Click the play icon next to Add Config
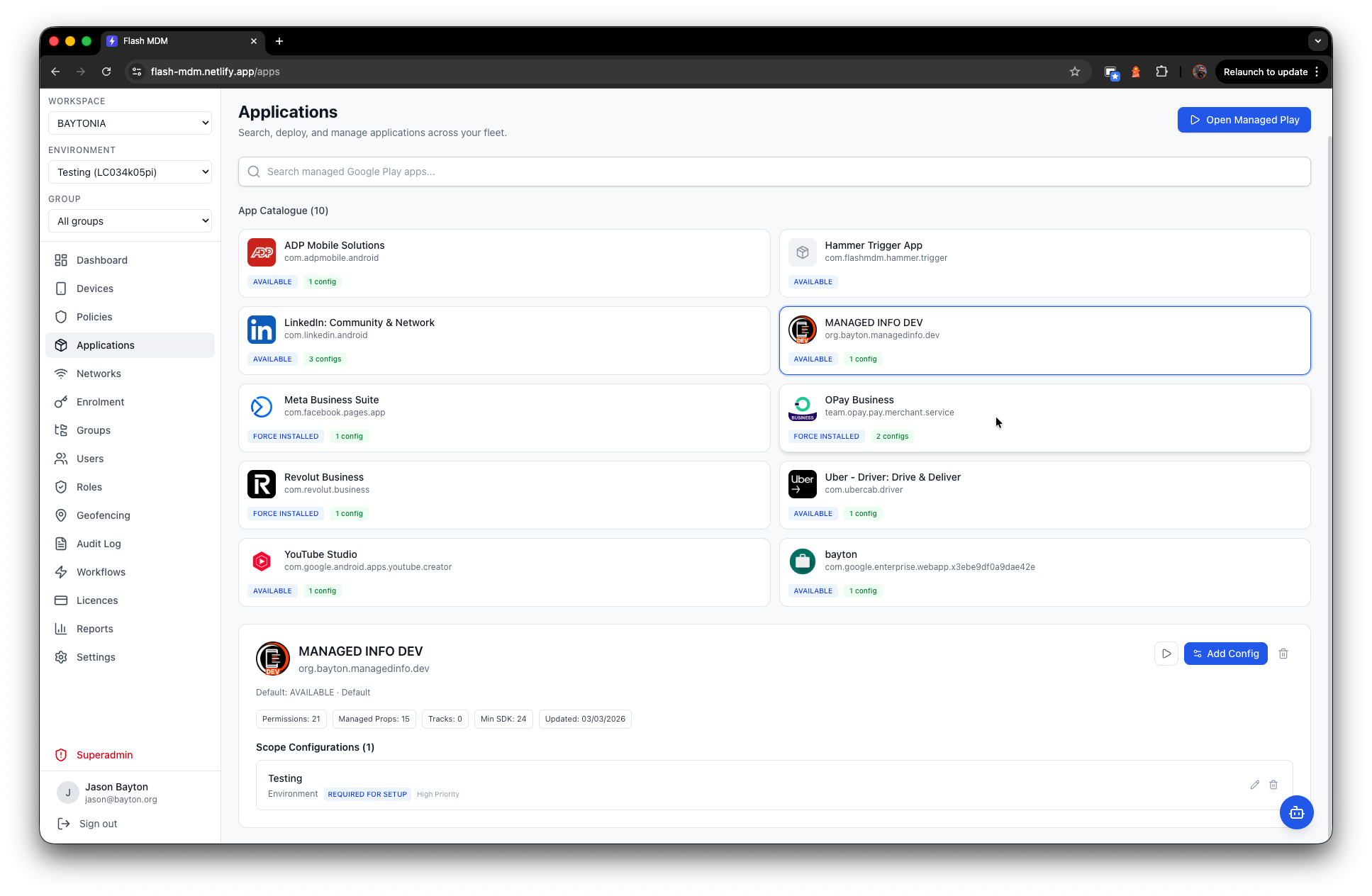This screenshot has height=896, width=1372. [x=1166, y=654]
